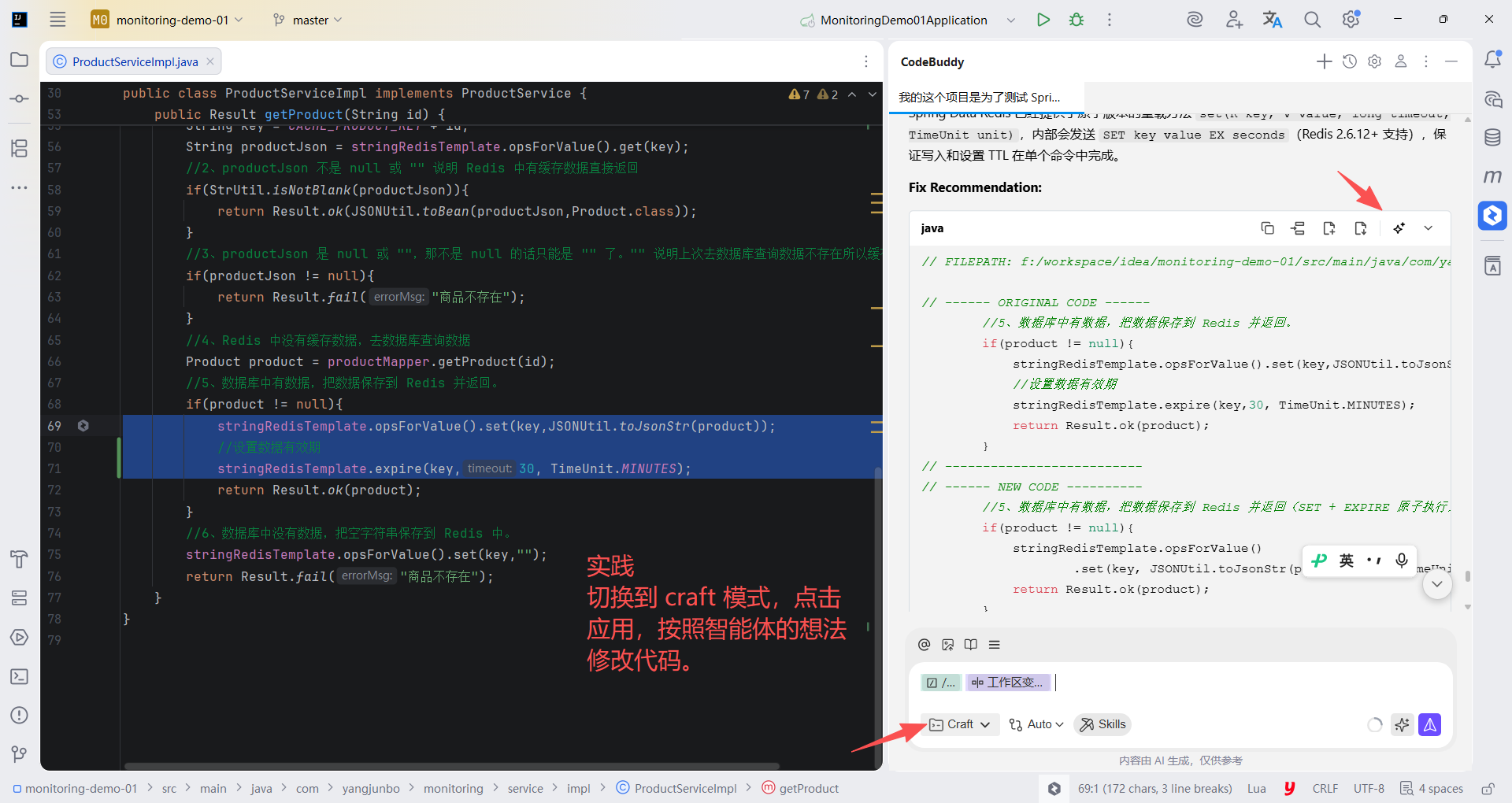Toggle read-only lock in status bar
This screenshot has width=1512, height=803.
pyautogui.click(x=1488, y=788)
